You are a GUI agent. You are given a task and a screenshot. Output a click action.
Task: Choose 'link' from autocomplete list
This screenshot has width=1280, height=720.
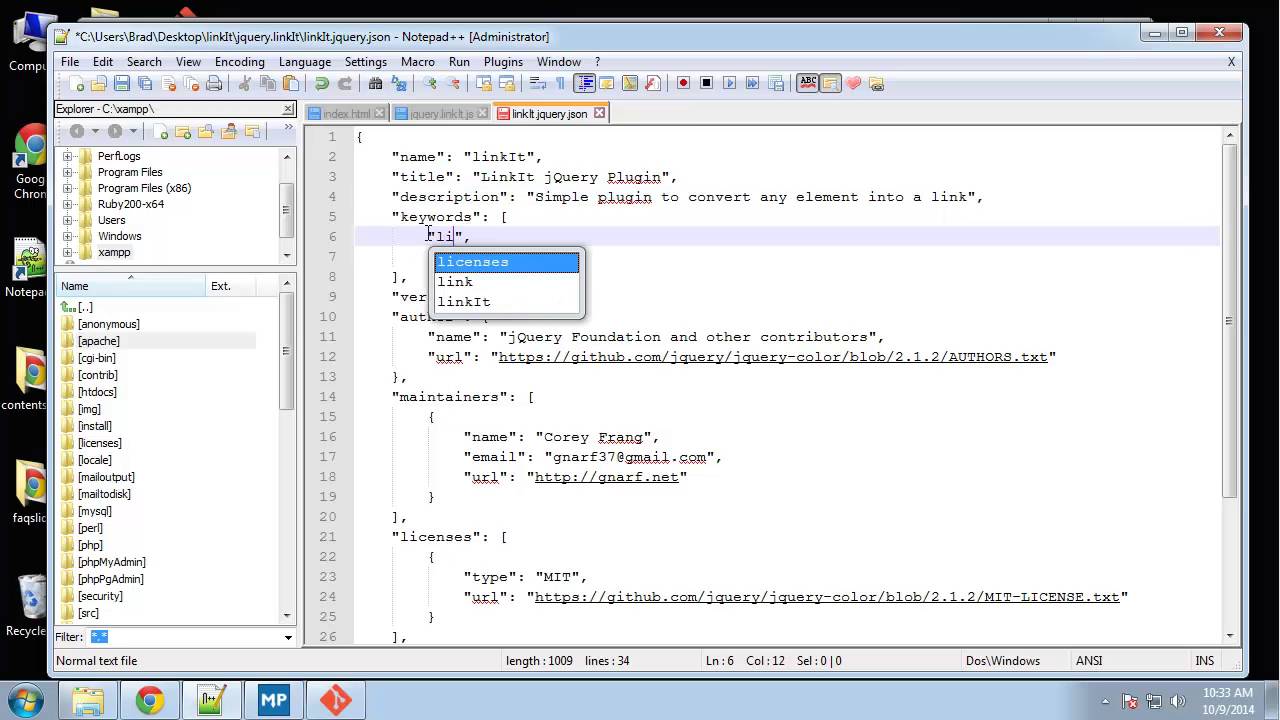pos(506,282)
